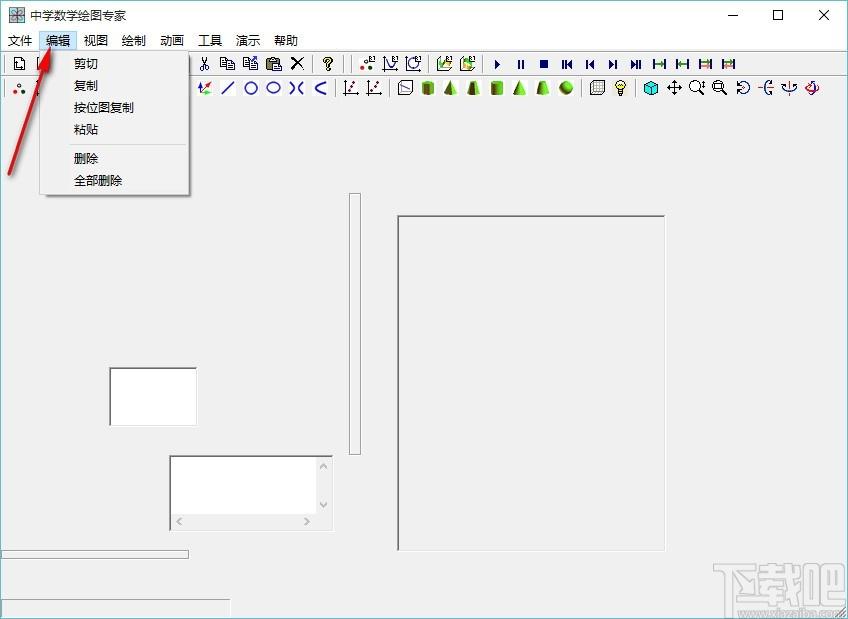
Task: Select the parabola curve tool
Action: [x=320, y=88]
